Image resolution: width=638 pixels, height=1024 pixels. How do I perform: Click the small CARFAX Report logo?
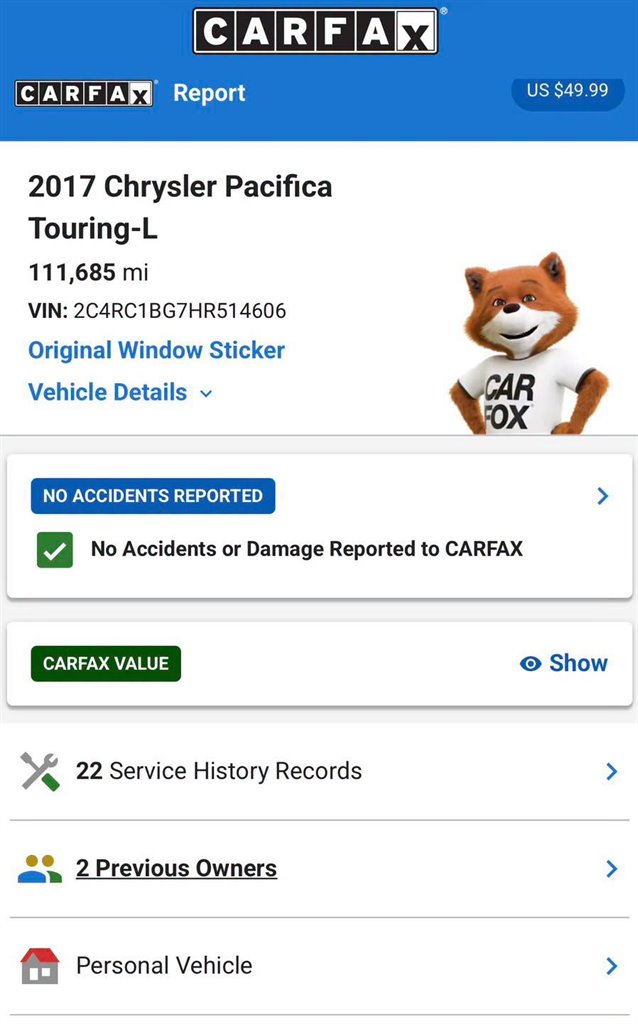[84, 93]
